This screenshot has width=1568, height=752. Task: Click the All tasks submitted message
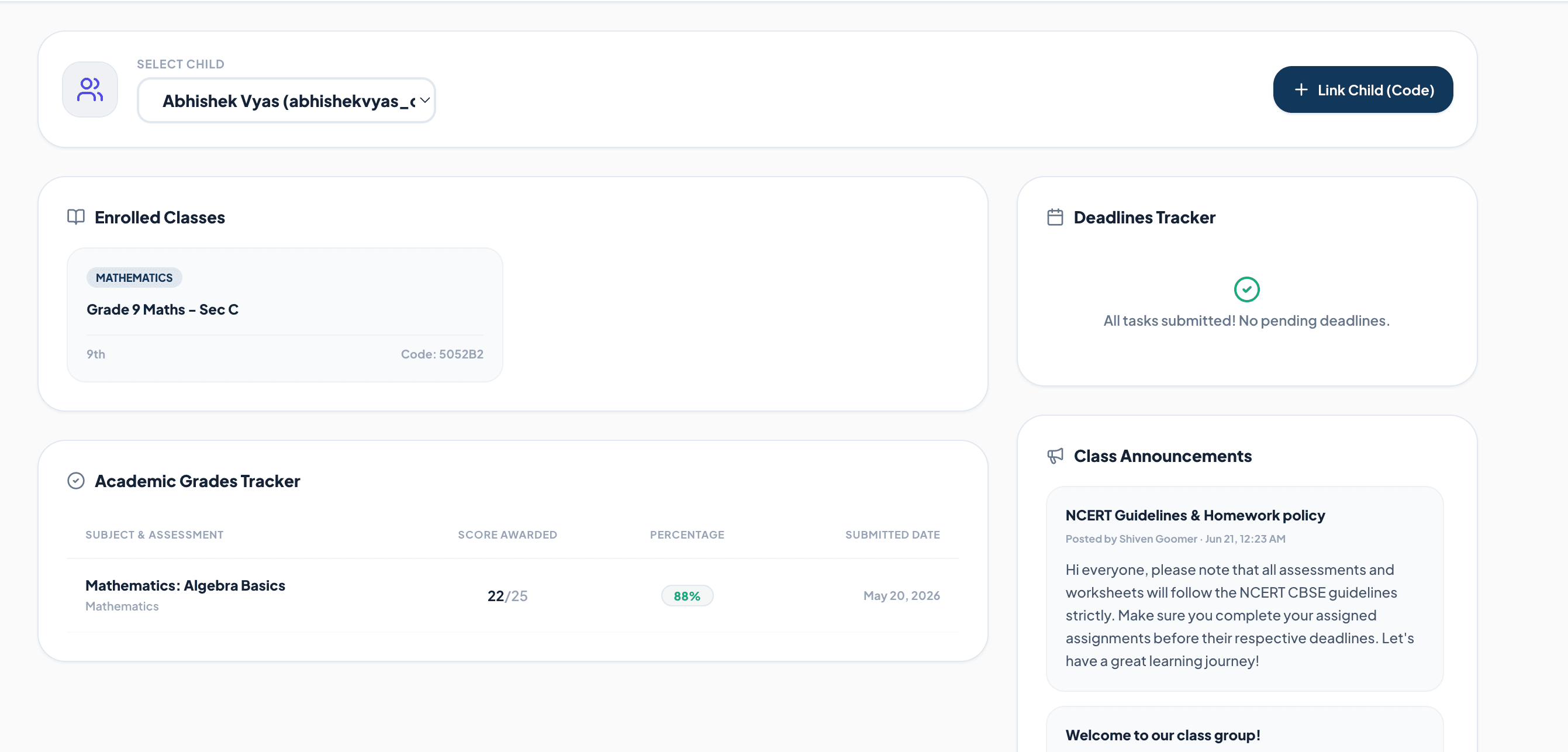pyautogui.click(x=1246, y=320)
